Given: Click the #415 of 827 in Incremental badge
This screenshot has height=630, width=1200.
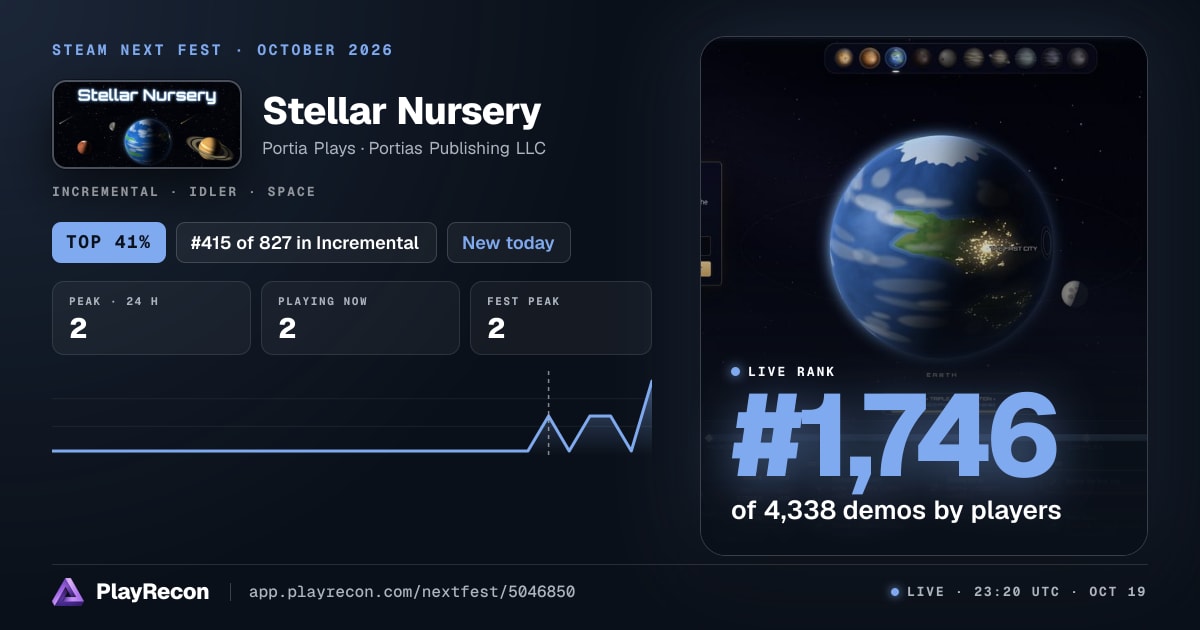Looking at the screenshot, I should [306, 242].
